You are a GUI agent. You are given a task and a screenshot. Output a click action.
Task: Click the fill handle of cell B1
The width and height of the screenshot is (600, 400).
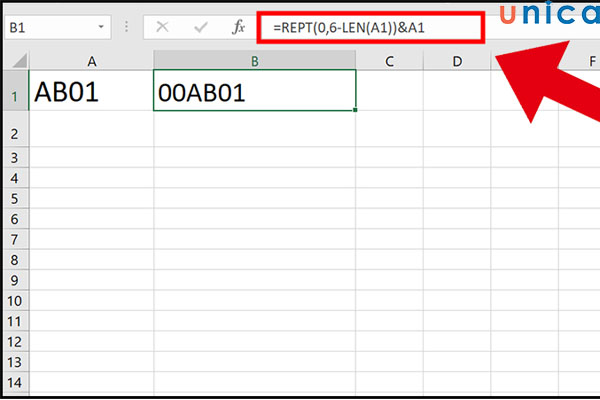pyautogui.click(x=356, y=110)
